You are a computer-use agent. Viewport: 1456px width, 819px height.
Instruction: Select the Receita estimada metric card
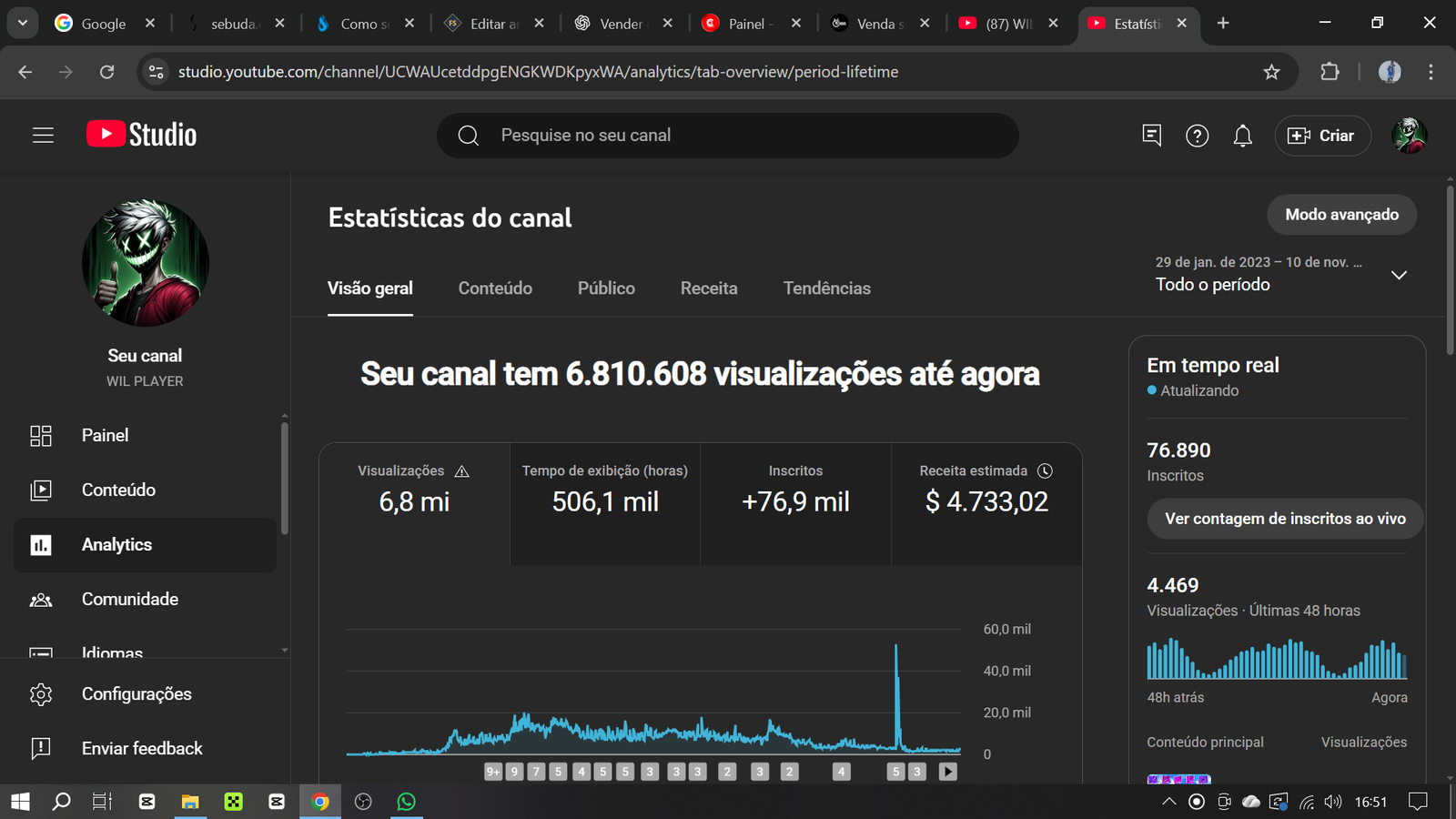click(x=986, y=505)
